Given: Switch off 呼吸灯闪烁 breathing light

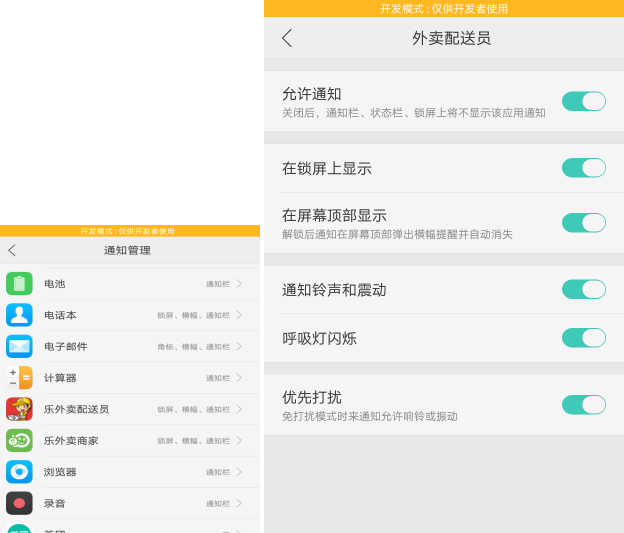Looking at the screenshot, I should pyautogui.click(x=583, y=338).
